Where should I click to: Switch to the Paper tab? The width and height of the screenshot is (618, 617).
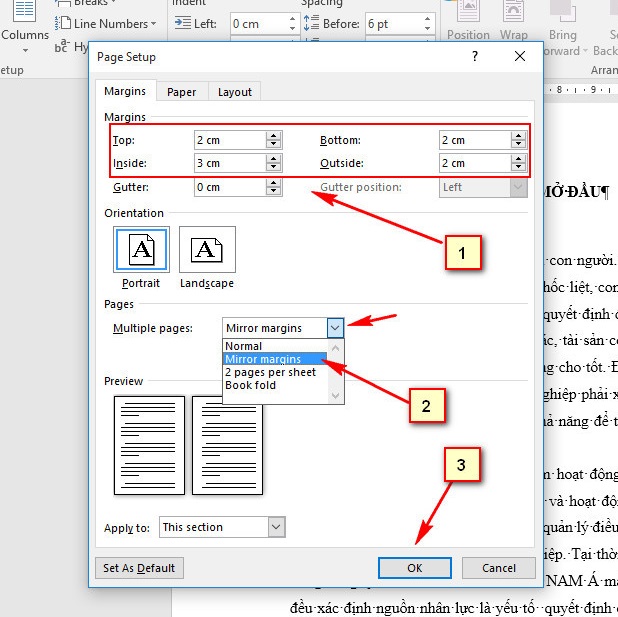pos(181,92)
